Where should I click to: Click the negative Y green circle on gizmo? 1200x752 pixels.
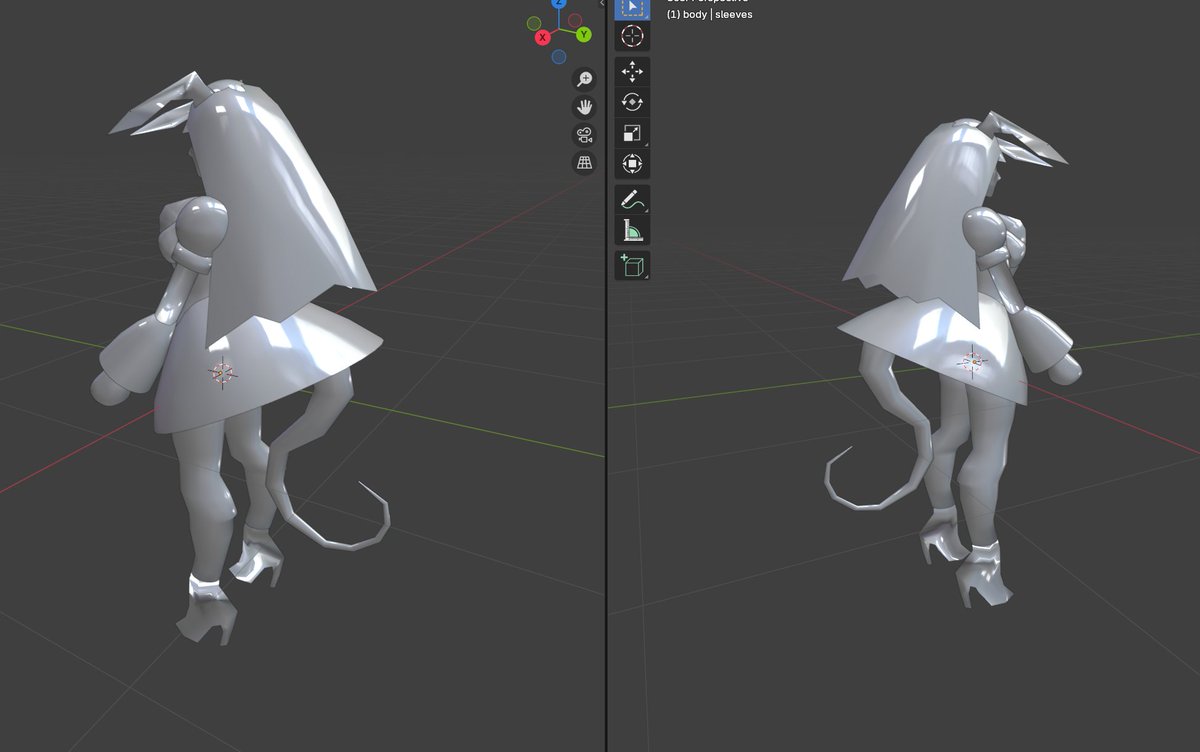pyautogui.click(x=534, y=23)
